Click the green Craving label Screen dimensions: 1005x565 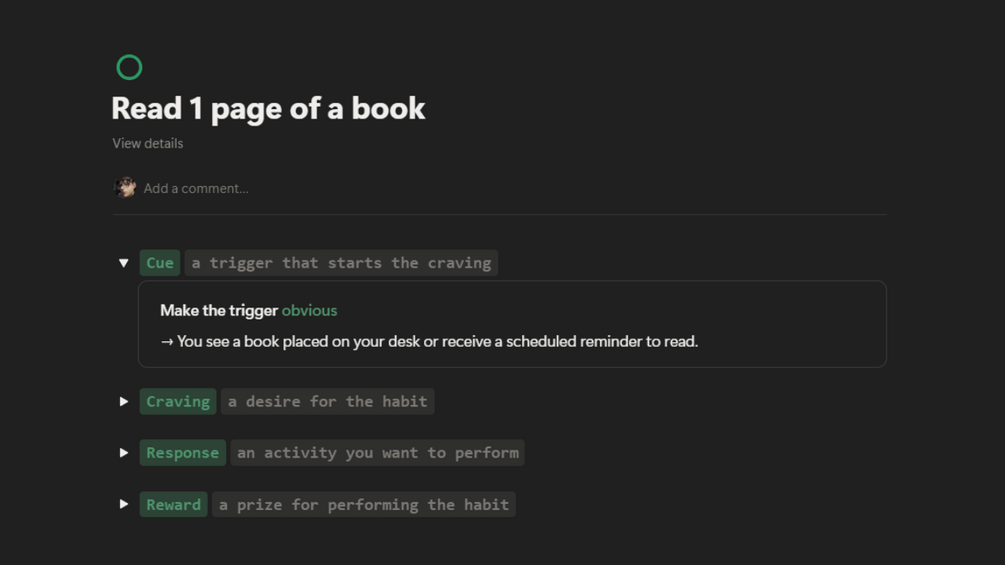178,401
